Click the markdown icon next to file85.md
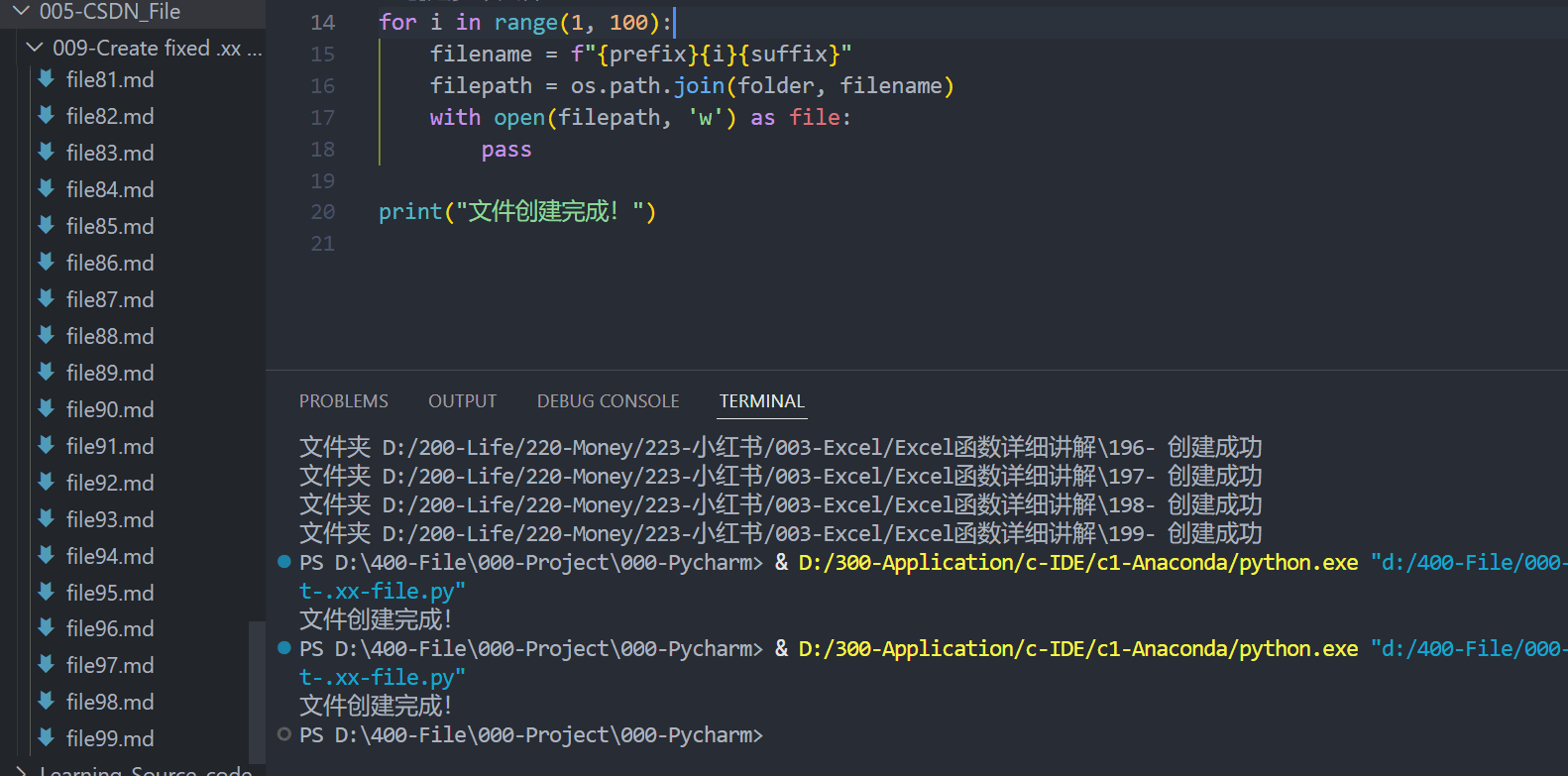 point(46,226)
